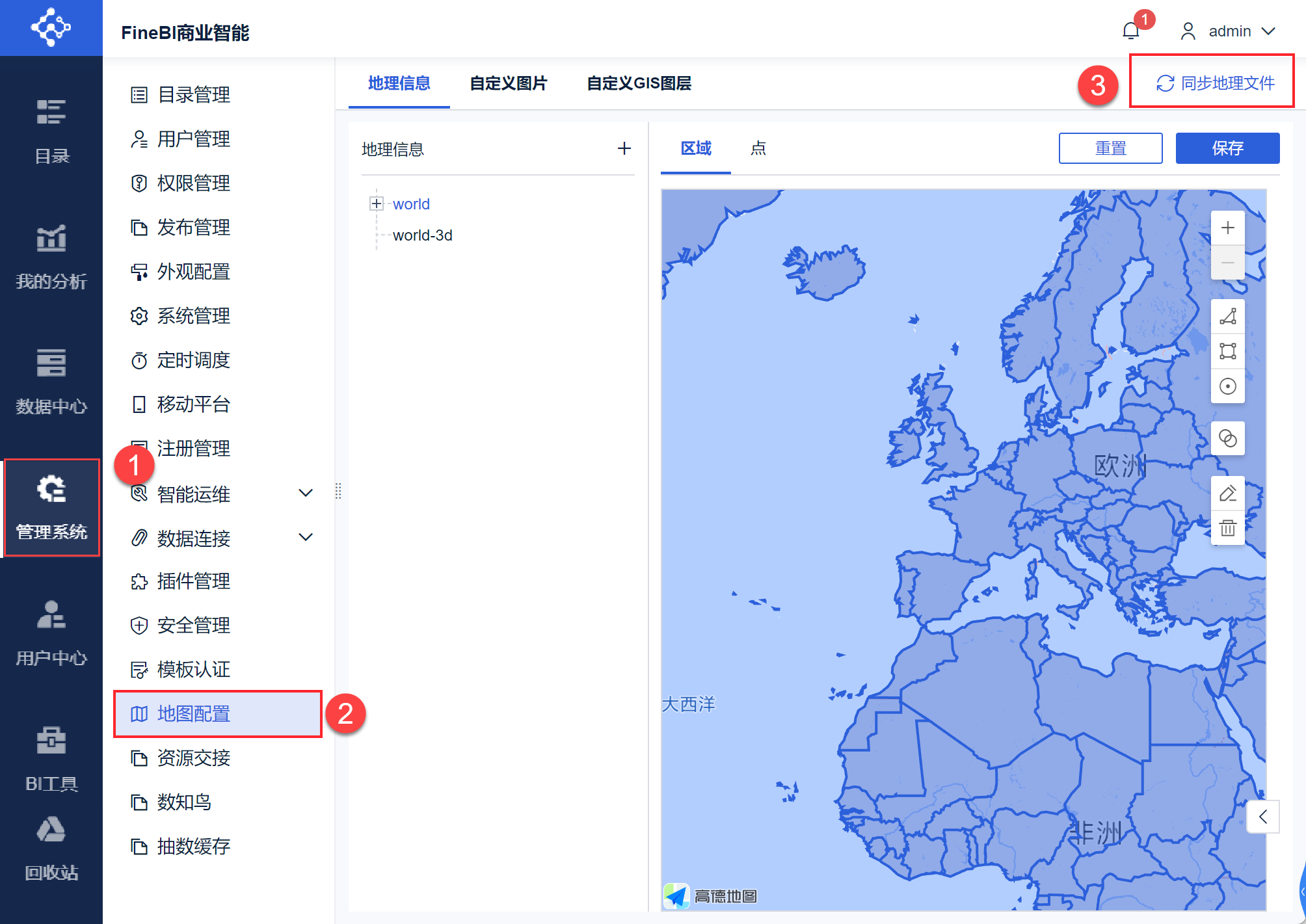This screenshot has height=924, width=1306.
Task: Select world-3d tree item
Action: coord(422,235)
